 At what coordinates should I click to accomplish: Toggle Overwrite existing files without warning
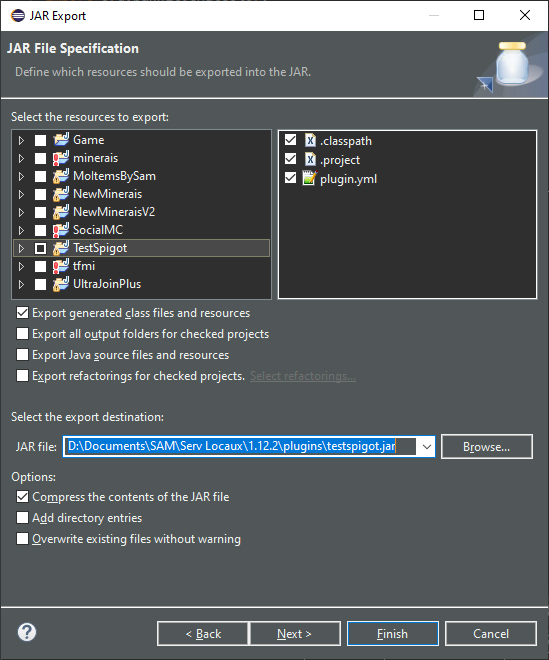(22, 538)
